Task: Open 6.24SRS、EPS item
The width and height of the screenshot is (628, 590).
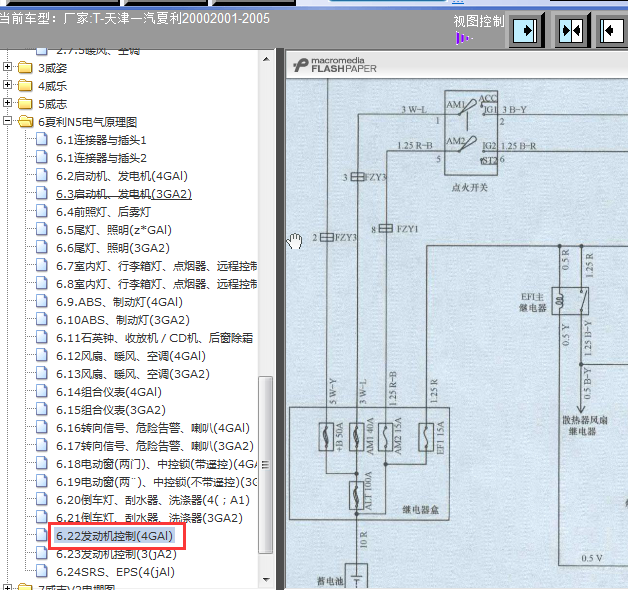Action: 115,572
